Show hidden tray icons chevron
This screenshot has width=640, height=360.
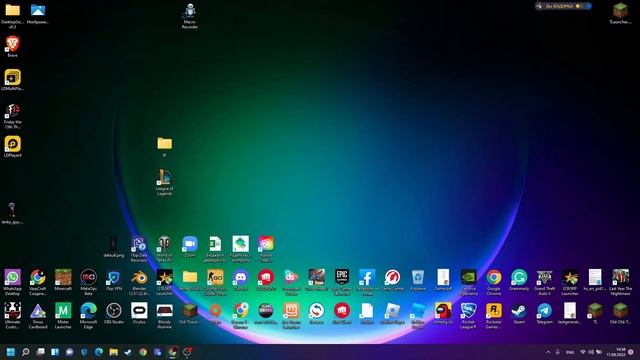click(548, 352)
